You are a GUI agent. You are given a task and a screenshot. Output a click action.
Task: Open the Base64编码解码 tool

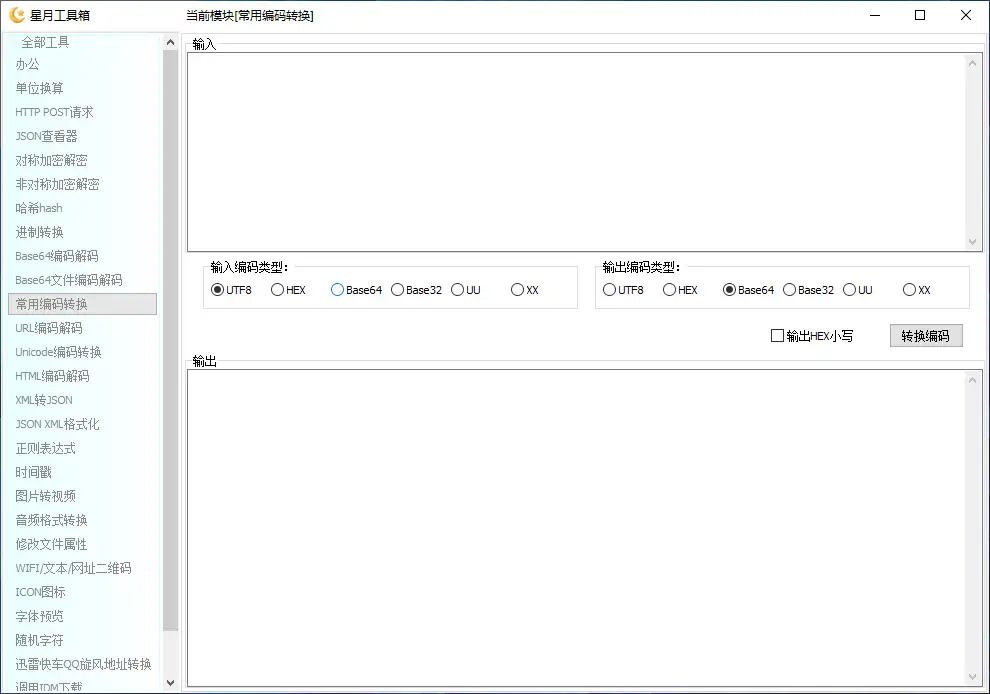[57, 256]
